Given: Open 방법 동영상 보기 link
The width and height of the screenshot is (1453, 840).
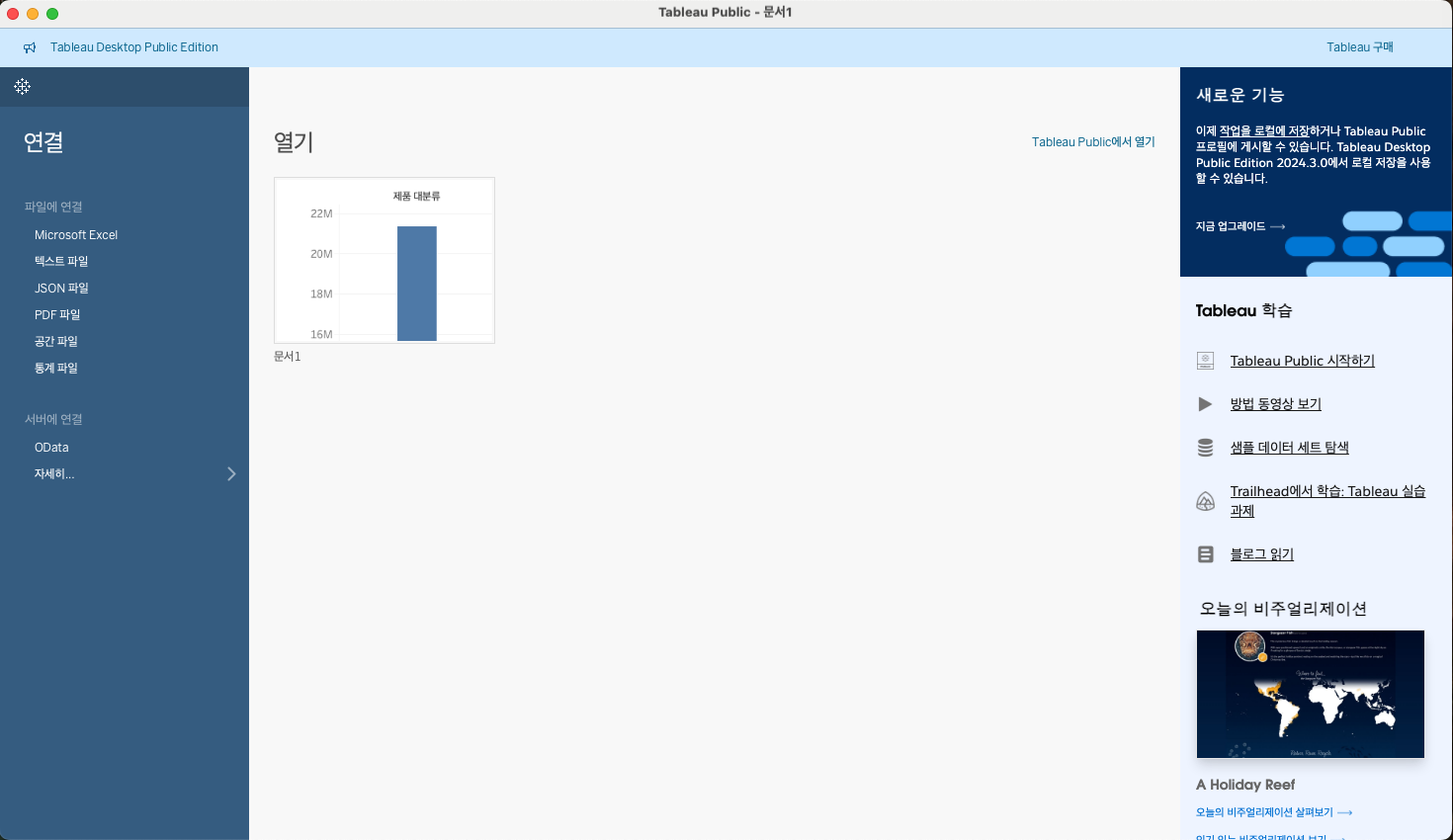Looking at the screenshot, I should (1276, 404).
